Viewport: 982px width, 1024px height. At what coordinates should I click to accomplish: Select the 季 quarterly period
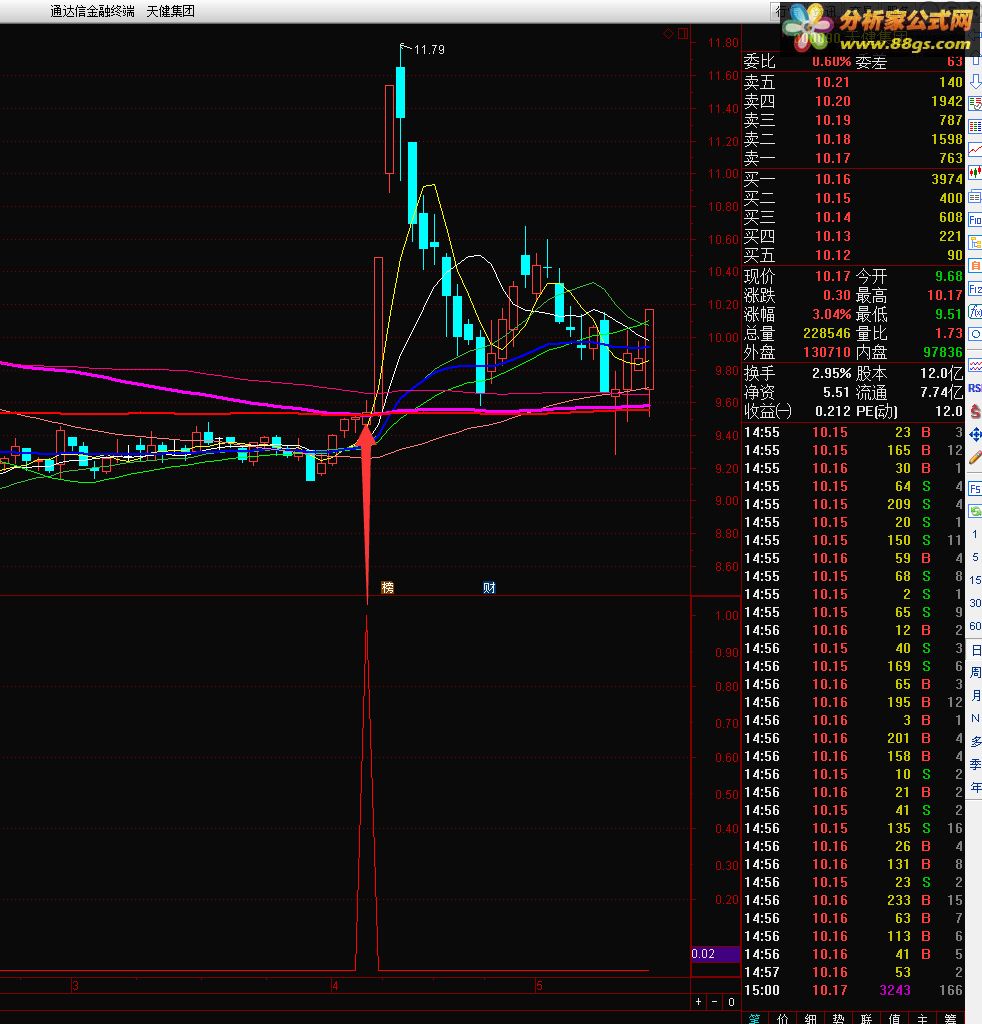(x=975, y=764)
